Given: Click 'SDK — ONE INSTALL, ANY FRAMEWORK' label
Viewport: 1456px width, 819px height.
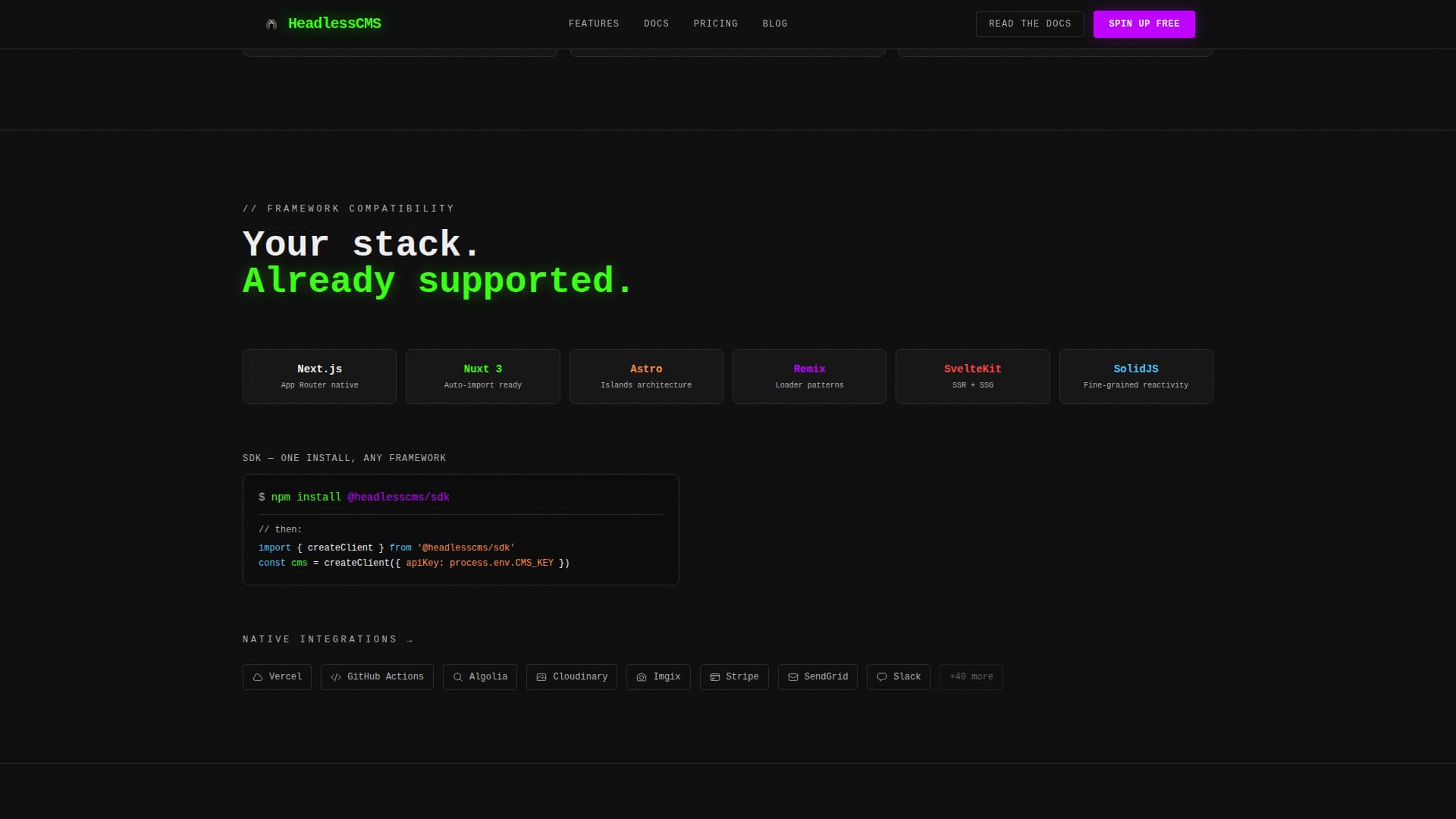Looking at the screenshot, I should [x=344, y=458].
